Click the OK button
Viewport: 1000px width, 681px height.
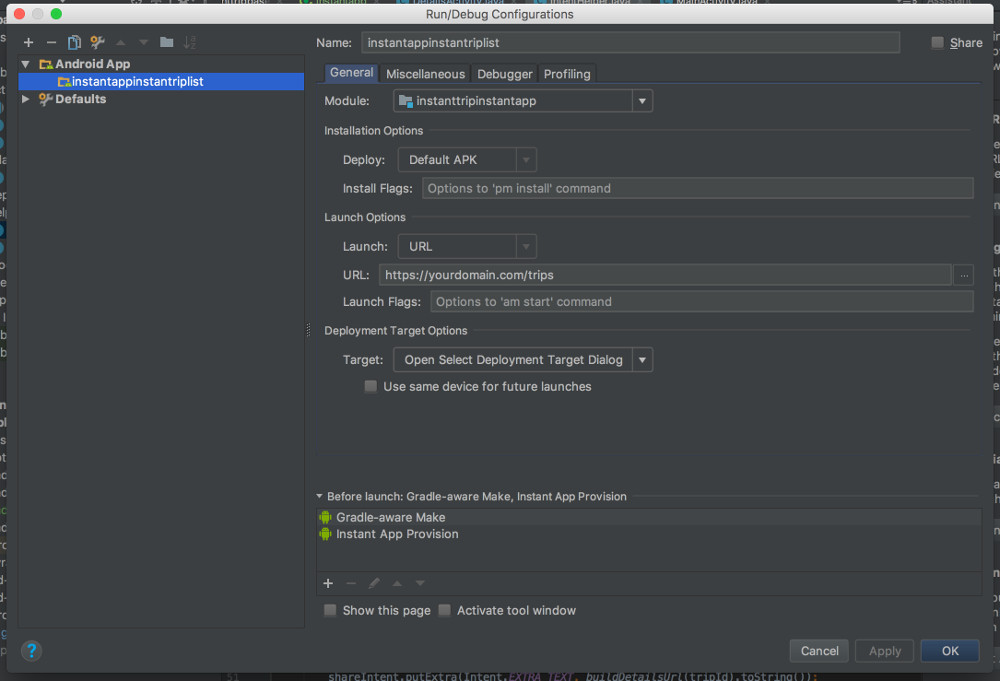coord(949,651)
